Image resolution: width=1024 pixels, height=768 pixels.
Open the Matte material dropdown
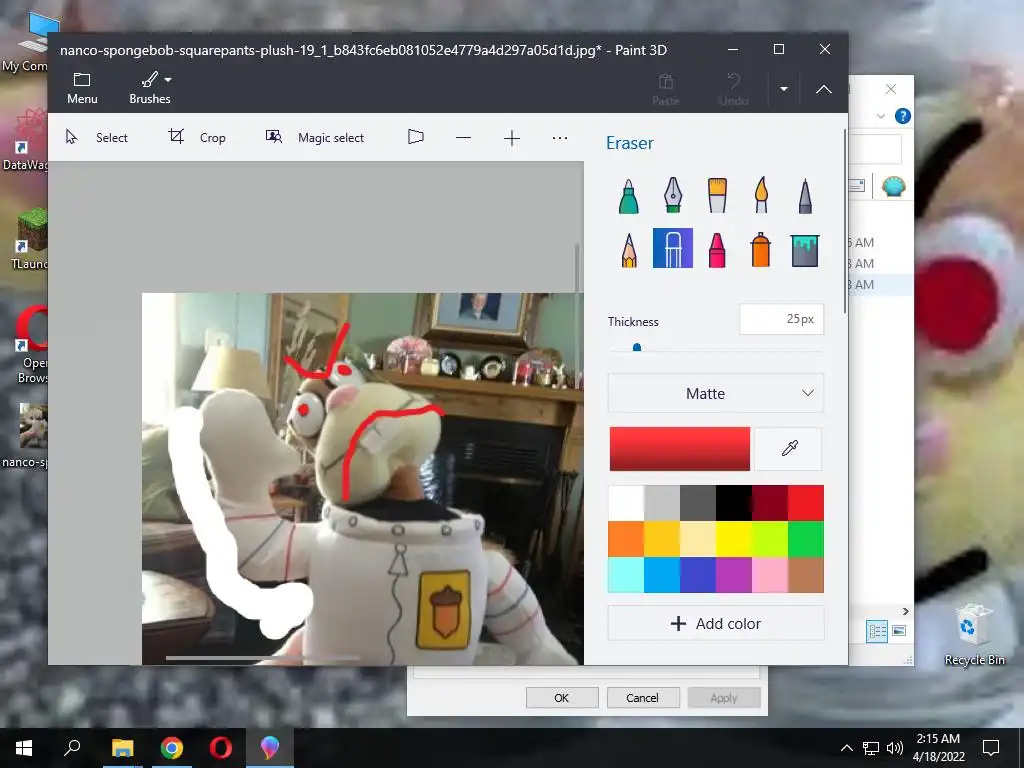tap(716, 393)
